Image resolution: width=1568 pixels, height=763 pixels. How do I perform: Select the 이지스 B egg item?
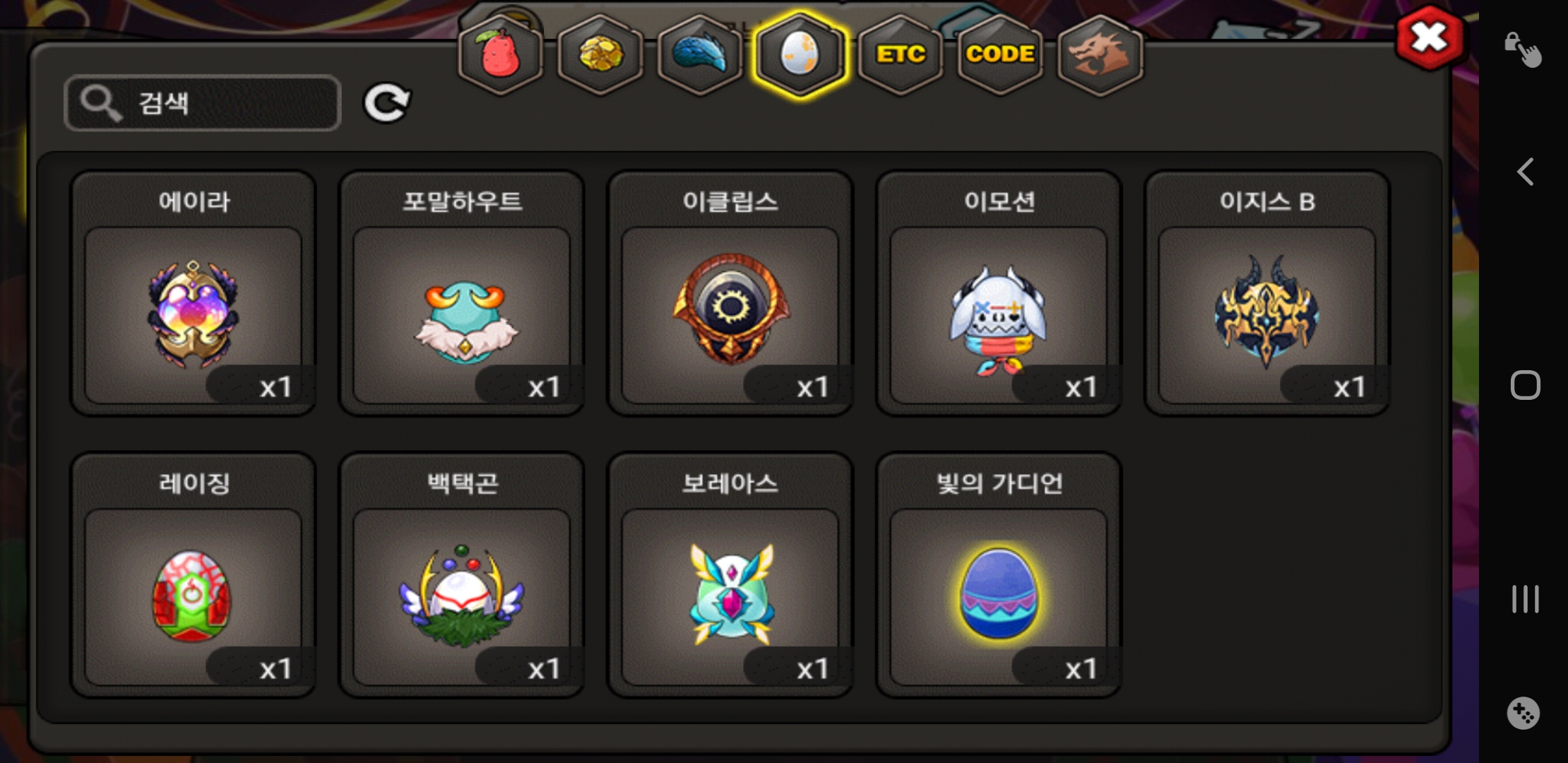coord(1267,293)
